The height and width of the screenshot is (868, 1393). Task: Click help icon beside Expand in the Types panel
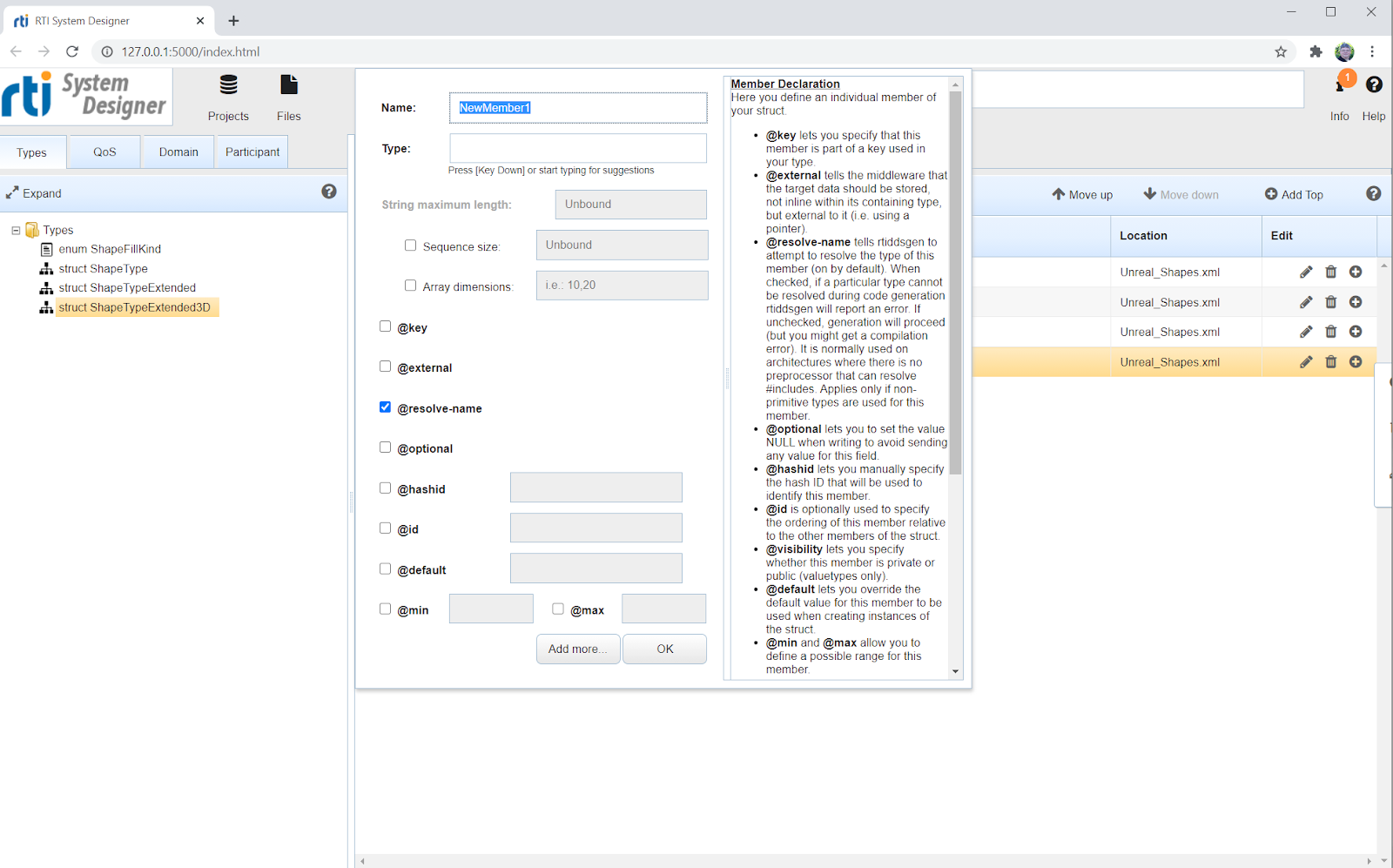pyautogui.click(x=329, y=192)
